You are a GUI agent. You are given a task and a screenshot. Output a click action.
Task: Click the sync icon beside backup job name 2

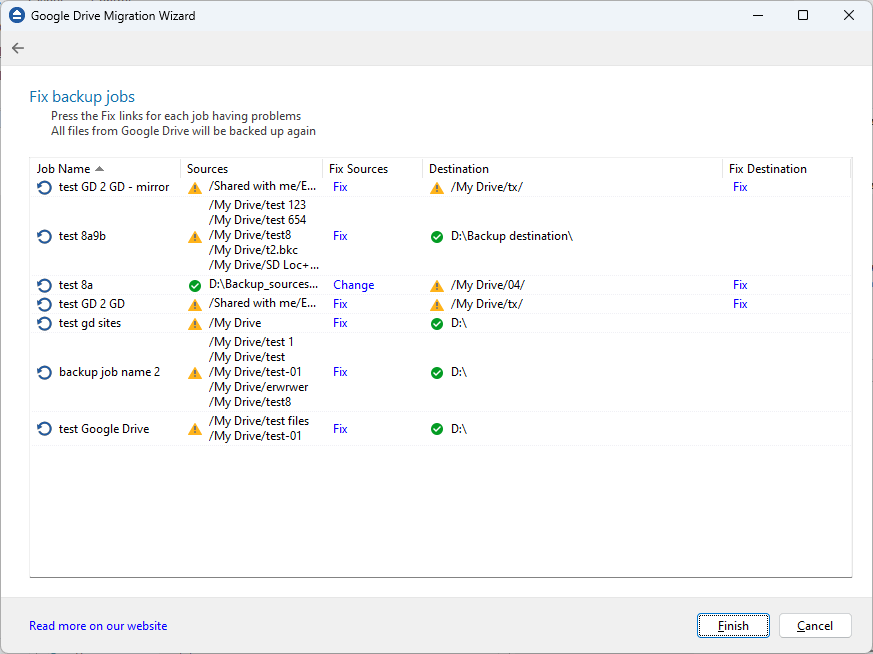coord(43,371)
